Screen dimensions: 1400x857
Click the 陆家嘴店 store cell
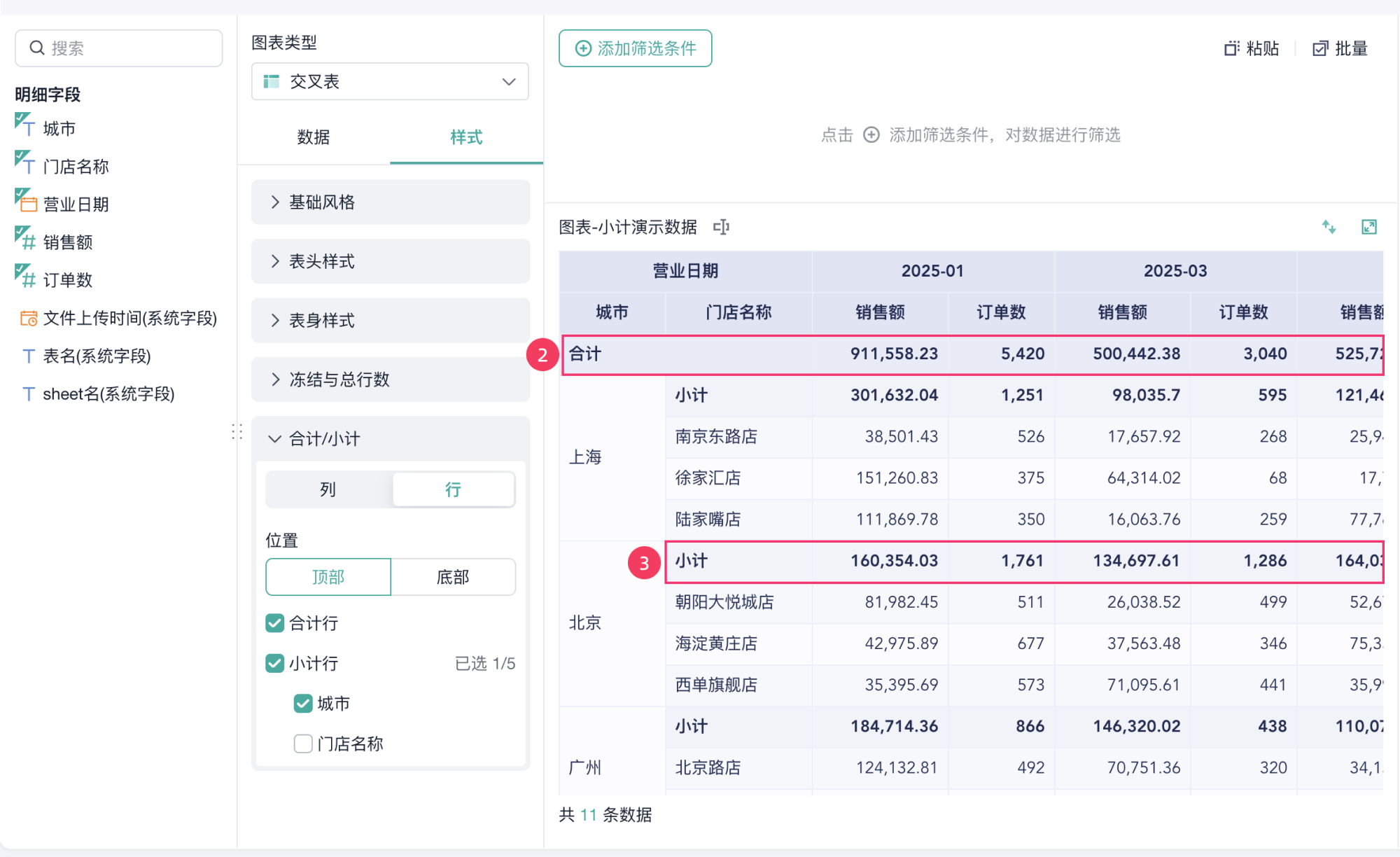pyautogui.click(x=738, y=520)
